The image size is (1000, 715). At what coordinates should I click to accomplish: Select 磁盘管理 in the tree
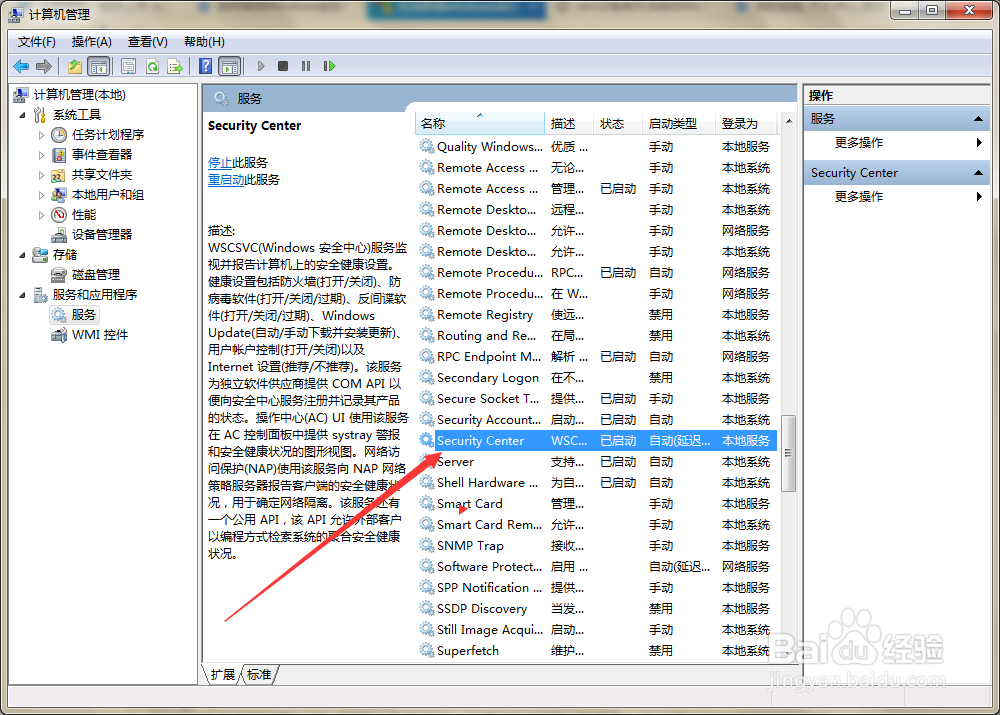pyautogui.click(x=96, y=274)
